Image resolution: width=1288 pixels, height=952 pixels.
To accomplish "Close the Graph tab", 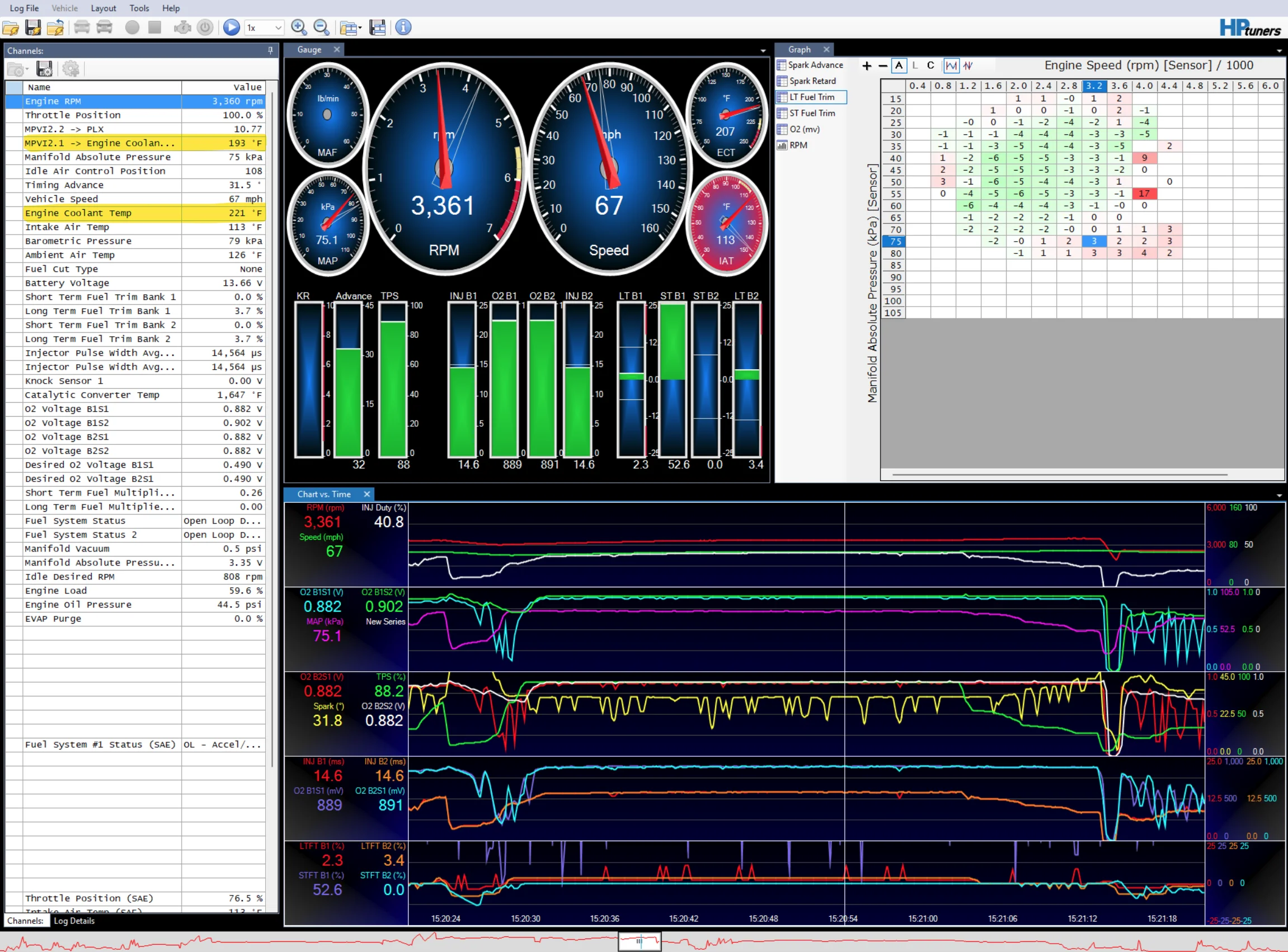I will [826, 50].
